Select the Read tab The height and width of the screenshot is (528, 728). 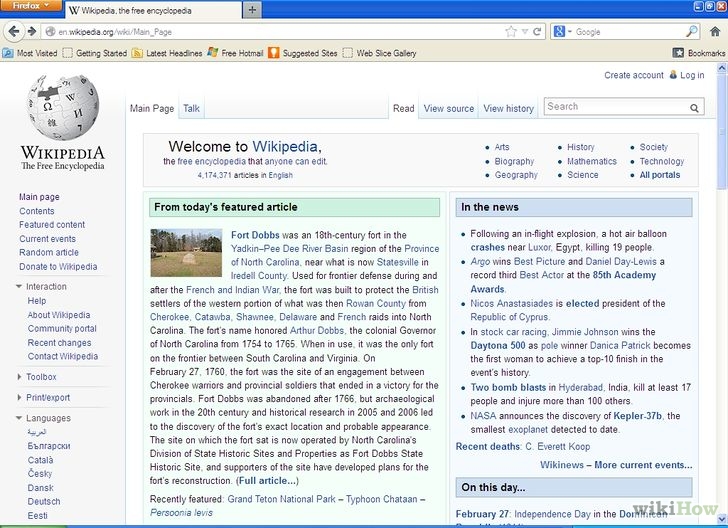point(403,108)
